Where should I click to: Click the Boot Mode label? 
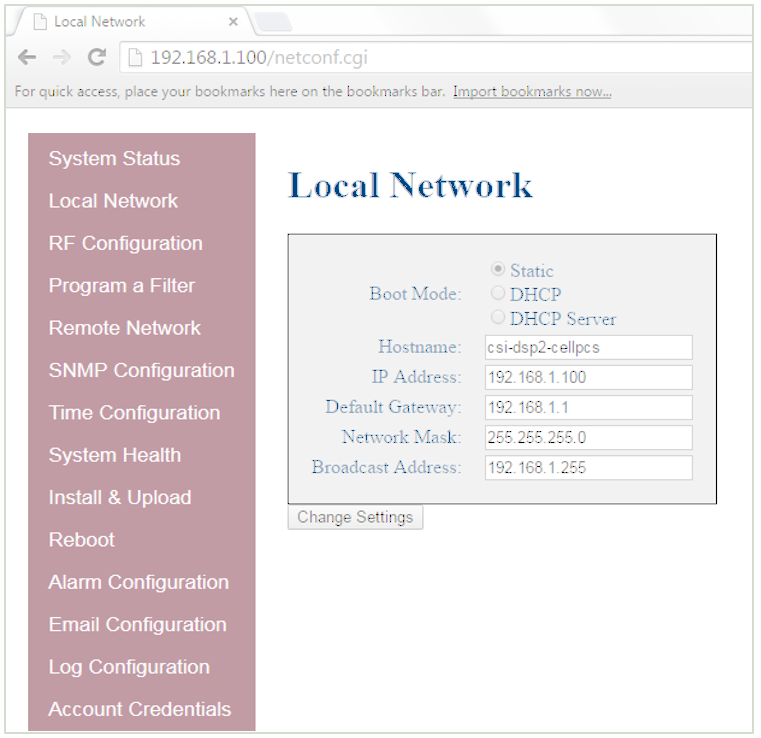(x=415, y=294)
